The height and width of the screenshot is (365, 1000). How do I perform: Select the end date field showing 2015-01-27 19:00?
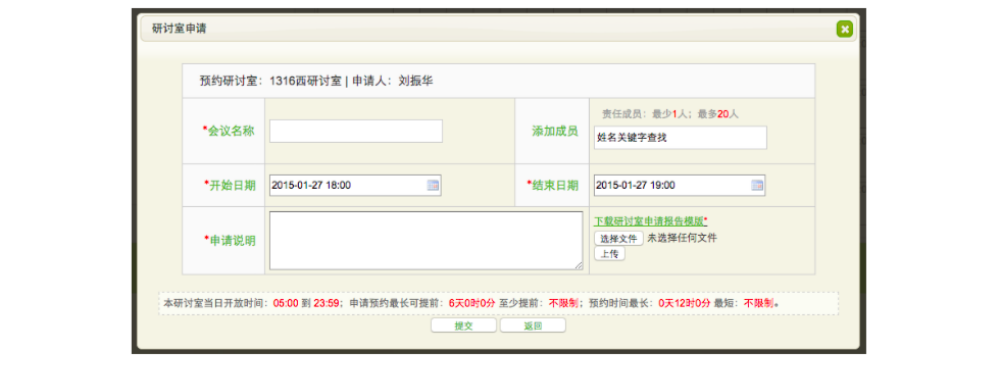[x=680, y=186]
